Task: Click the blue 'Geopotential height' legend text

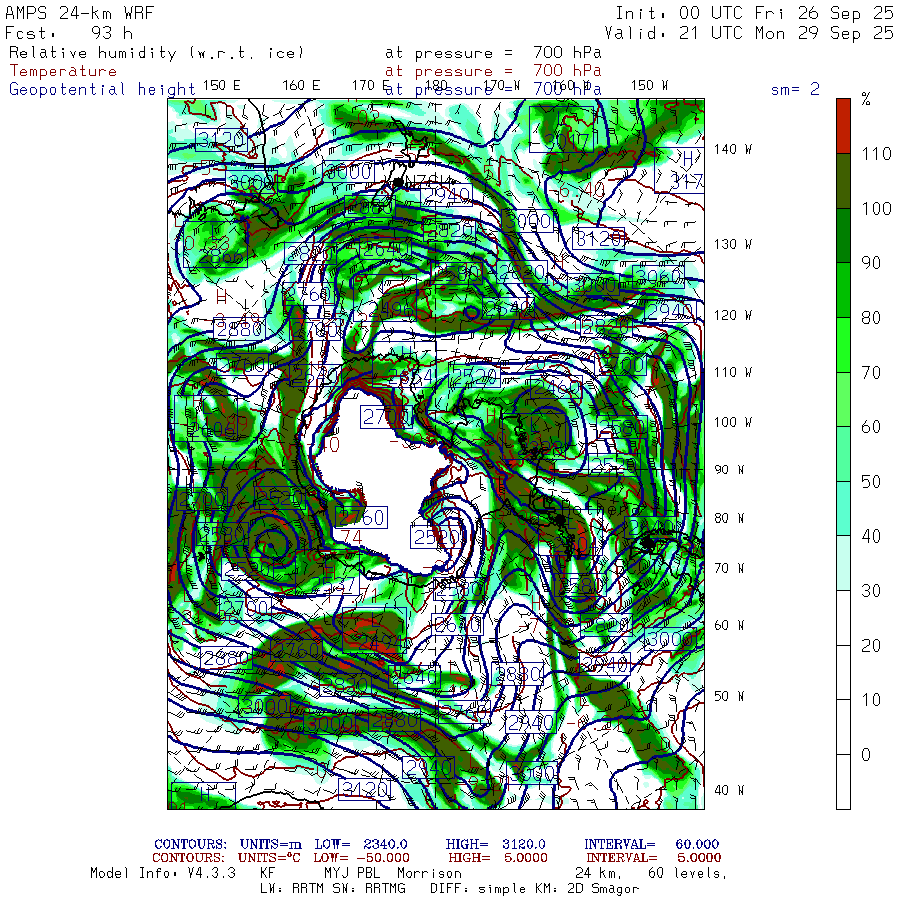Action: [x=102, y=90]
